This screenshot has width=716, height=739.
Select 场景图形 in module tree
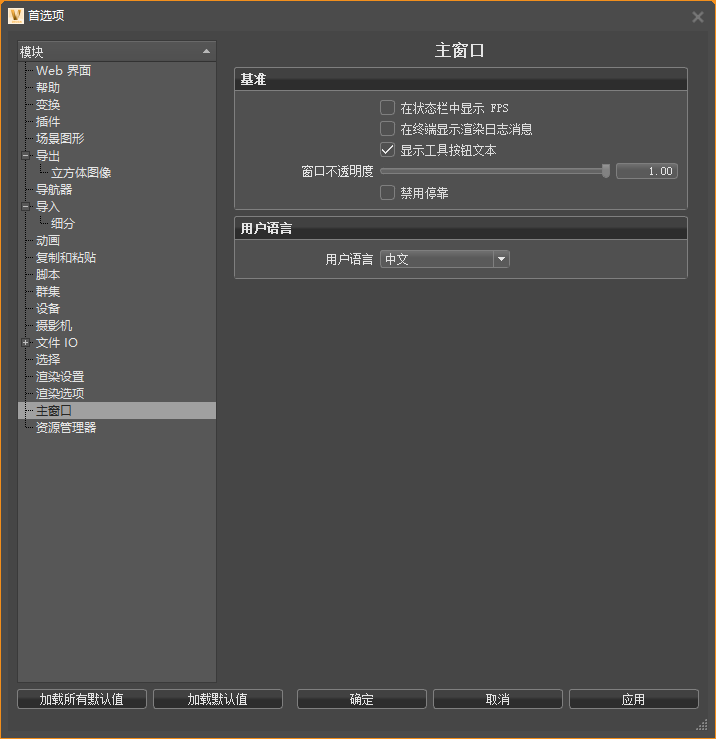[x=60, y=138]
